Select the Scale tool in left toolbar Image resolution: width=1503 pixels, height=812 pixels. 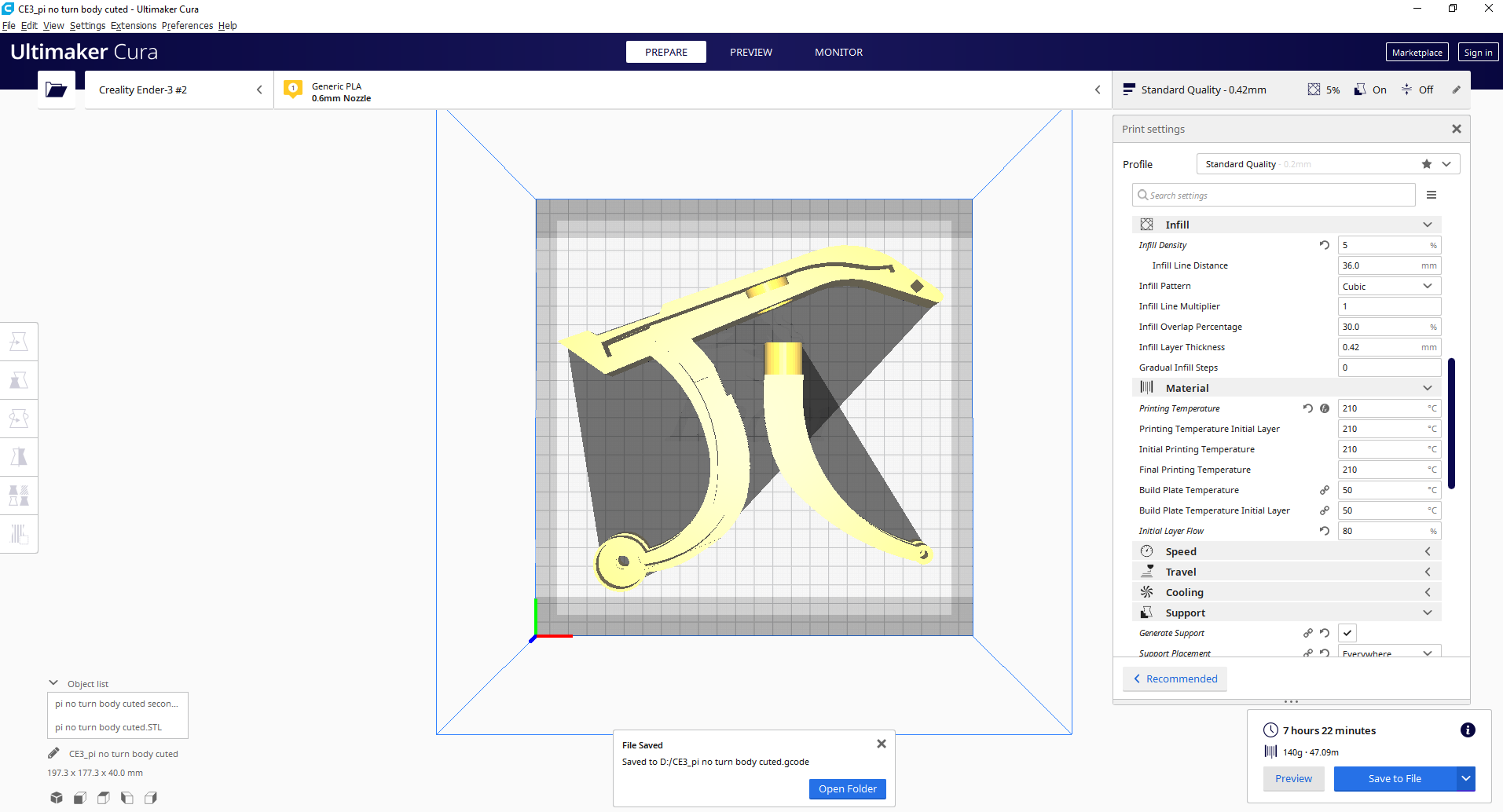(19, 380)
